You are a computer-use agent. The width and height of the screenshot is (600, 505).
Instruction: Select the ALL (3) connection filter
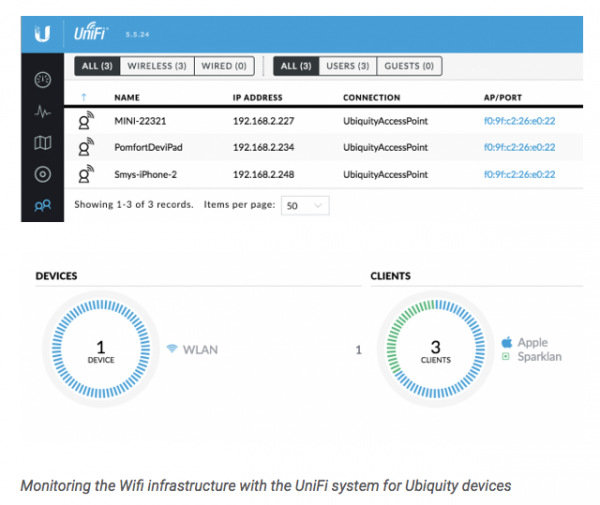click(97, 67)
